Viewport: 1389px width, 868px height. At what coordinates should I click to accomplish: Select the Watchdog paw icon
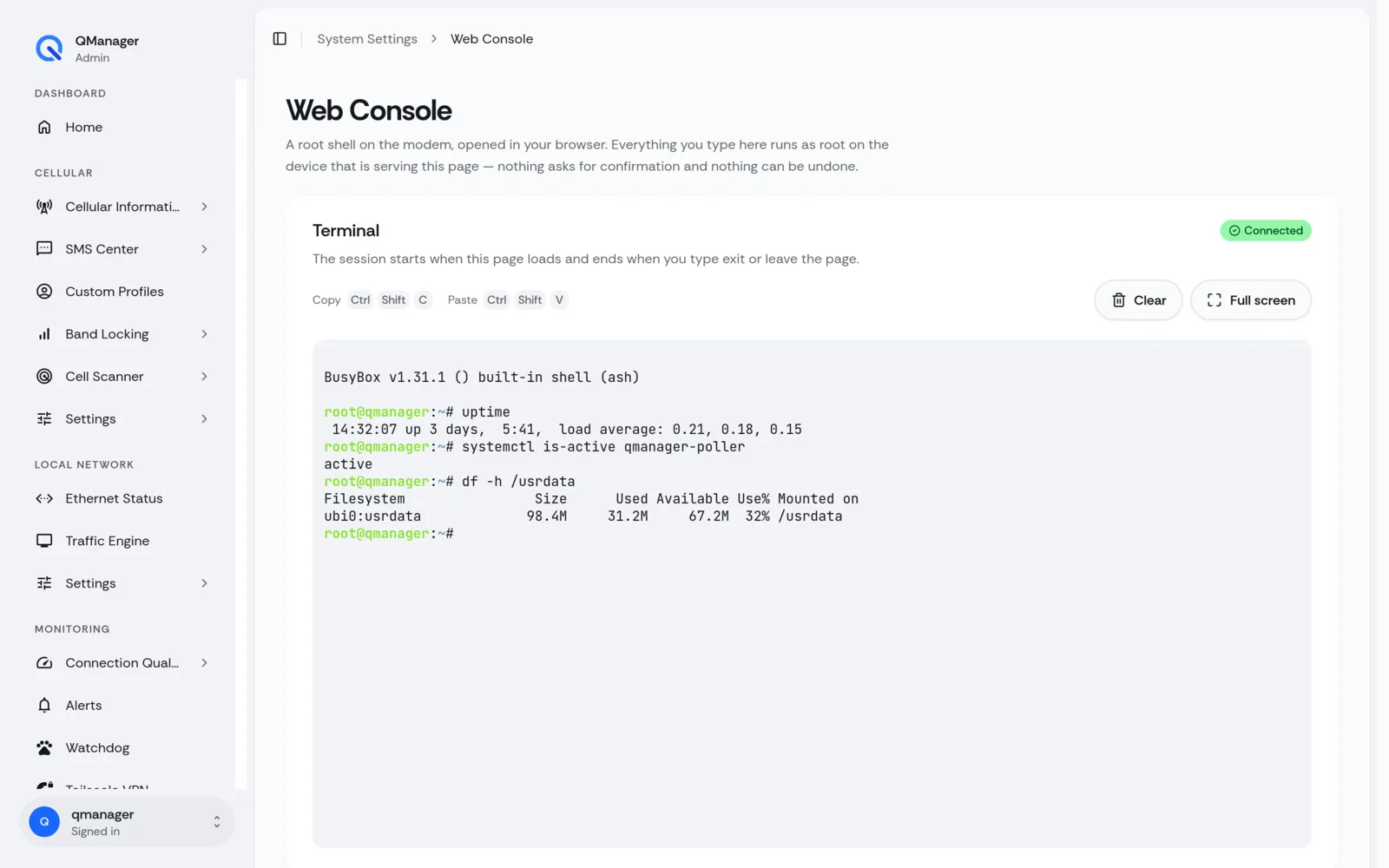point(44,748)
